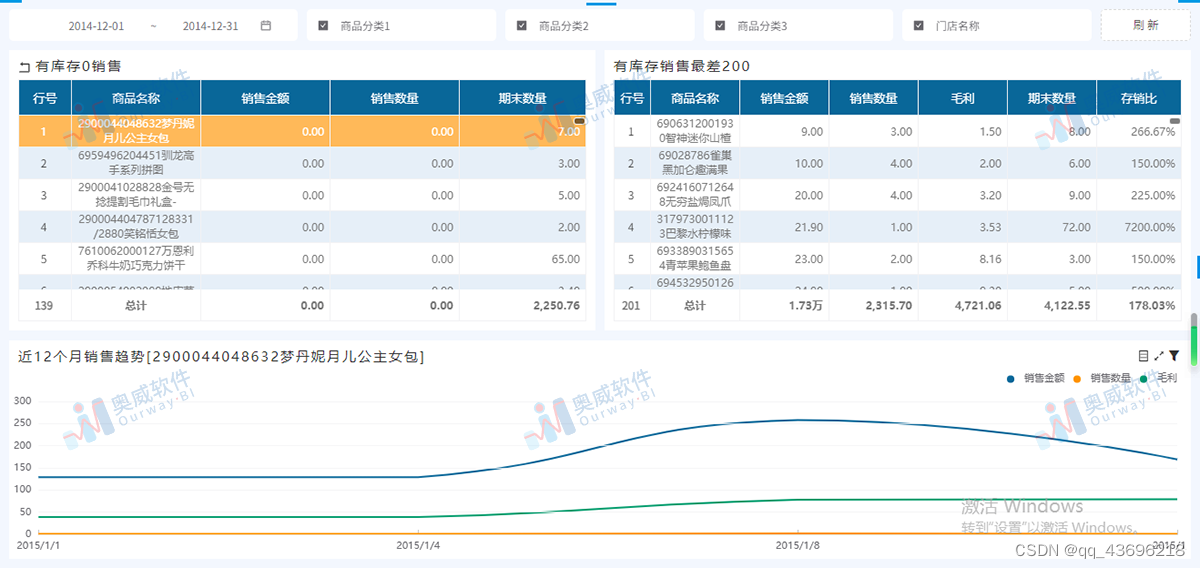
Task: Expand the trend chart to fullscreen
Action: 1159,355
